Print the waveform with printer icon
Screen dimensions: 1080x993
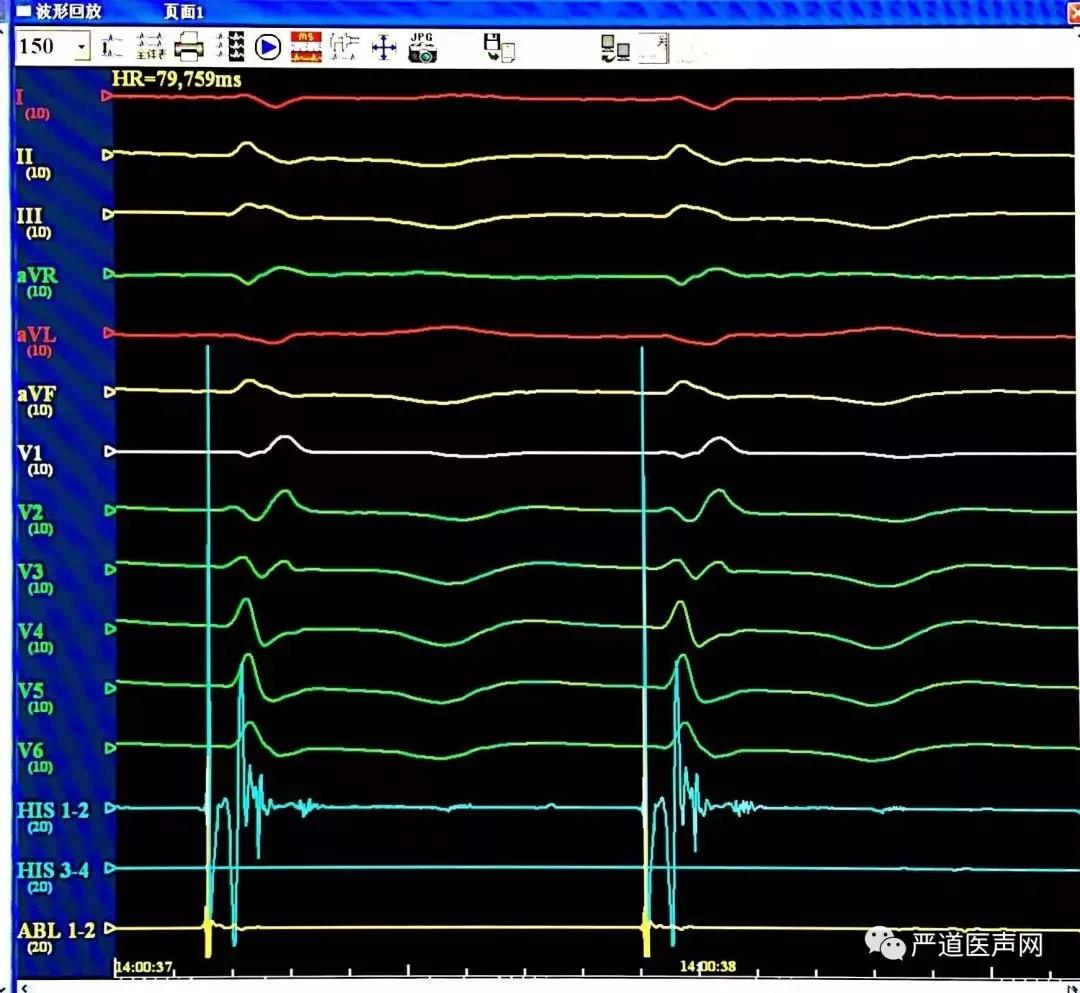click(x=189, y=47)
